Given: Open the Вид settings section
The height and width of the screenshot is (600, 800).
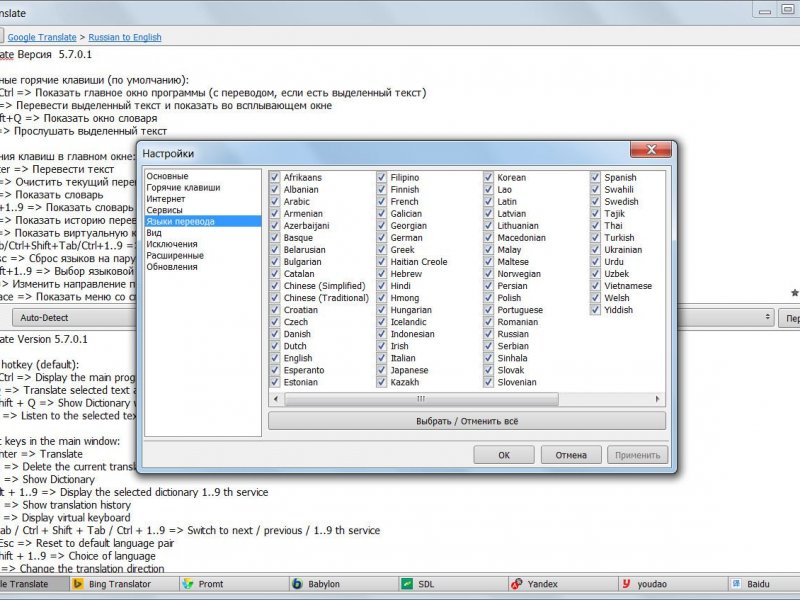Looking at the screenshot, I should (154, 233).
